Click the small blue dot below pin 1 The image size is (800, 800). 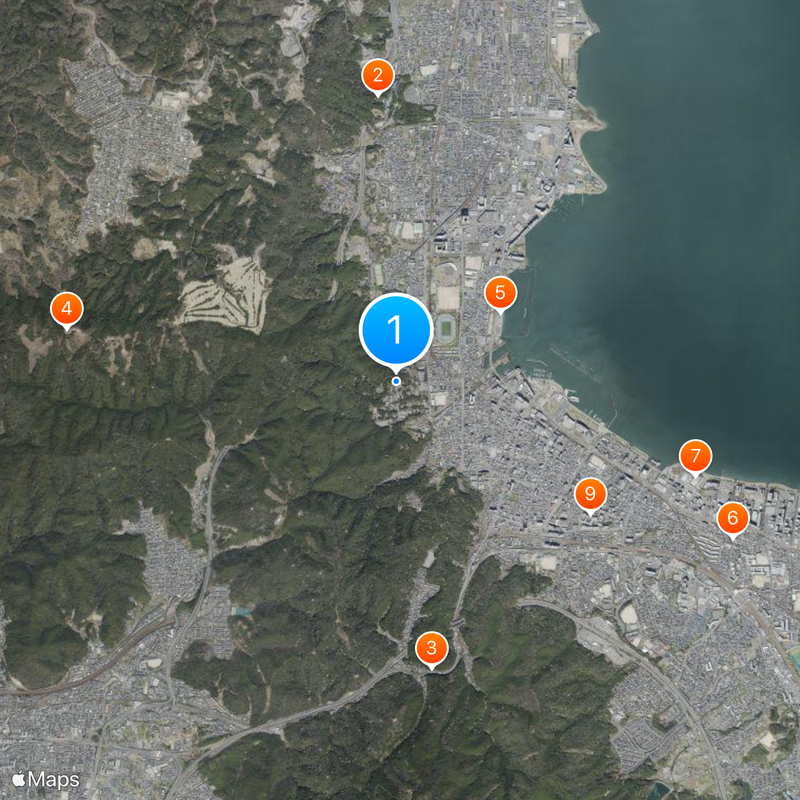point(396,381)
